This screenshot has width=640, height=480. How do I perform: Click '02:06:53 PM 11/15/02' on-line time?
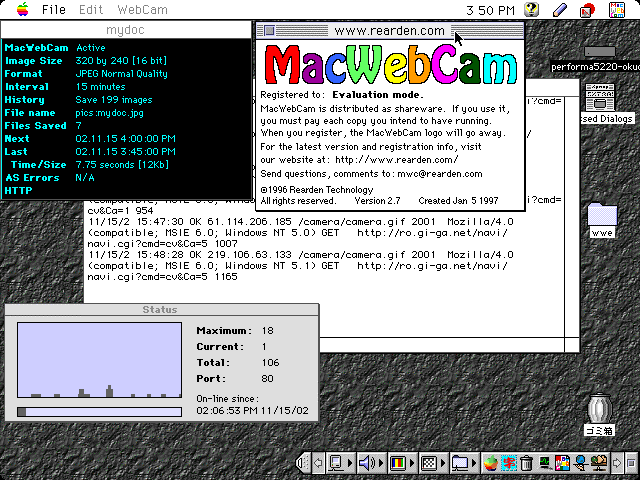[253, 410]
